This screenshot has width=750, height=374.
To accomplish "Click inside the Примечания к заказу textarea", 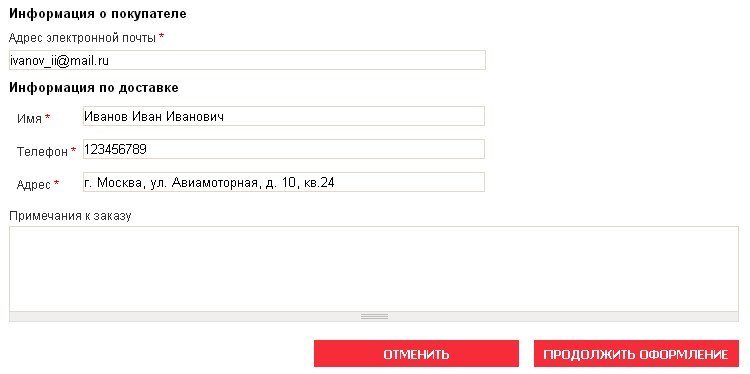I will click(x=374, y=269).
